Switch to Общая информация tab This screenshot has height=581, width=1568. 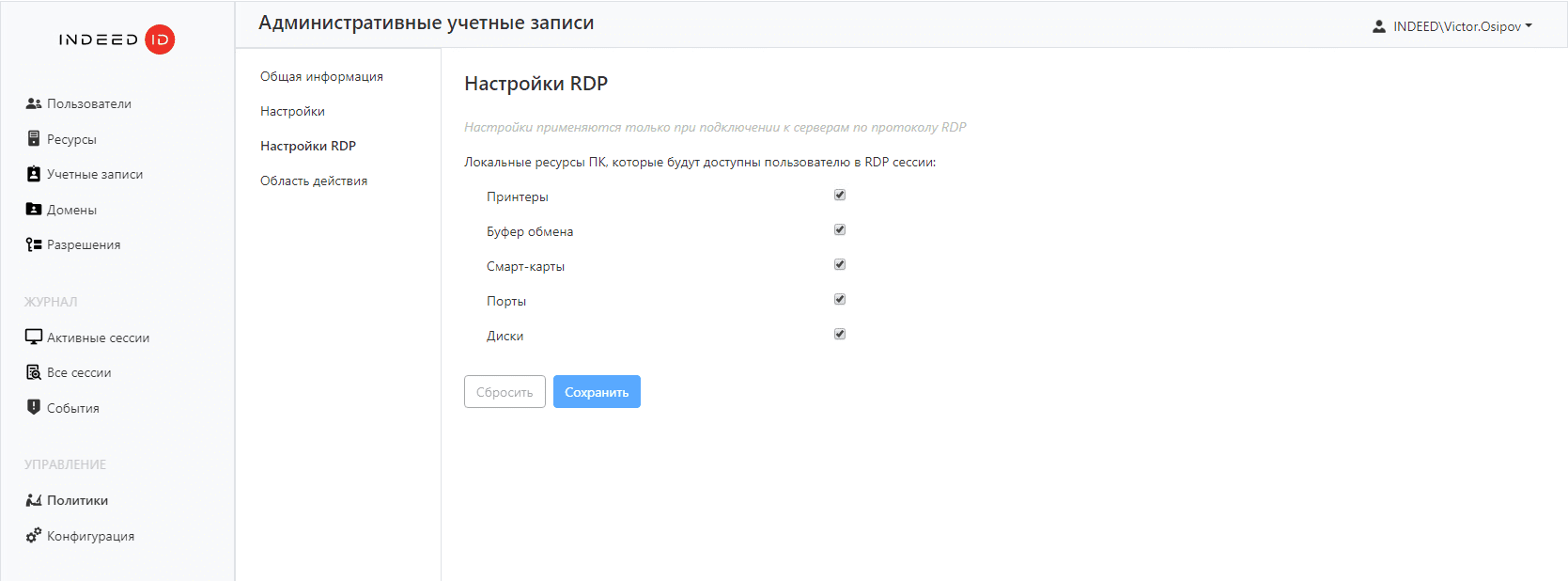(321, 76)
